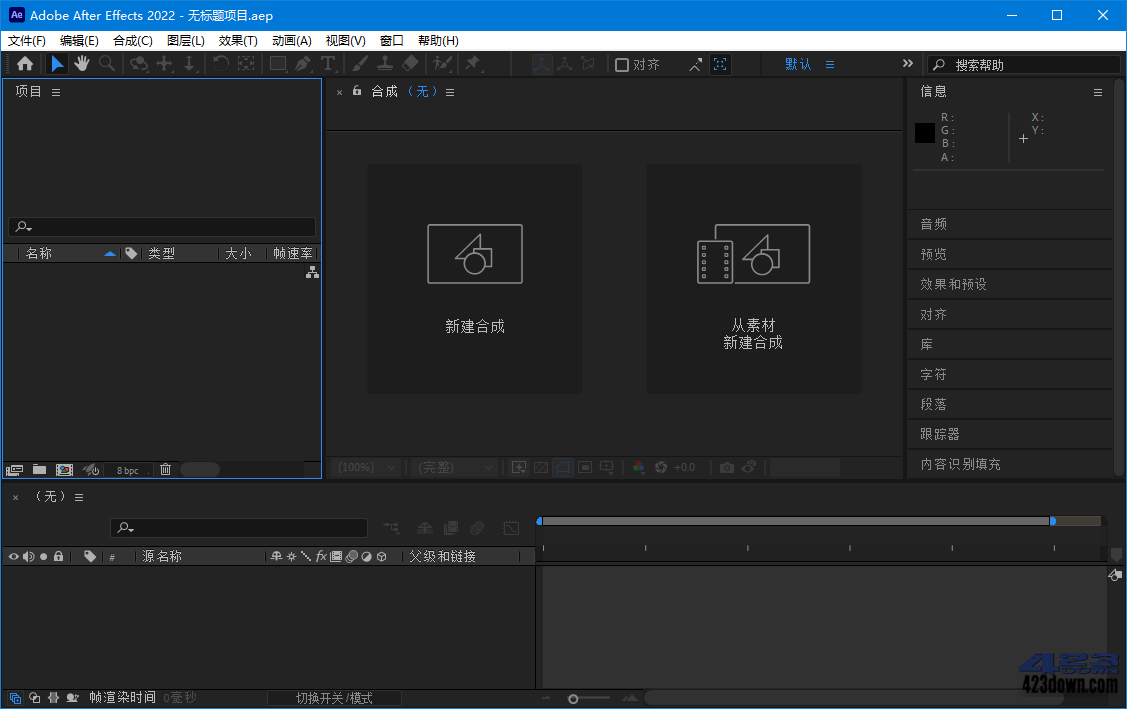Viewport: 1127px width, 709px height.
Task: Click 切换开关/模式 at the timeline bottom
Action: pos(334,697)
